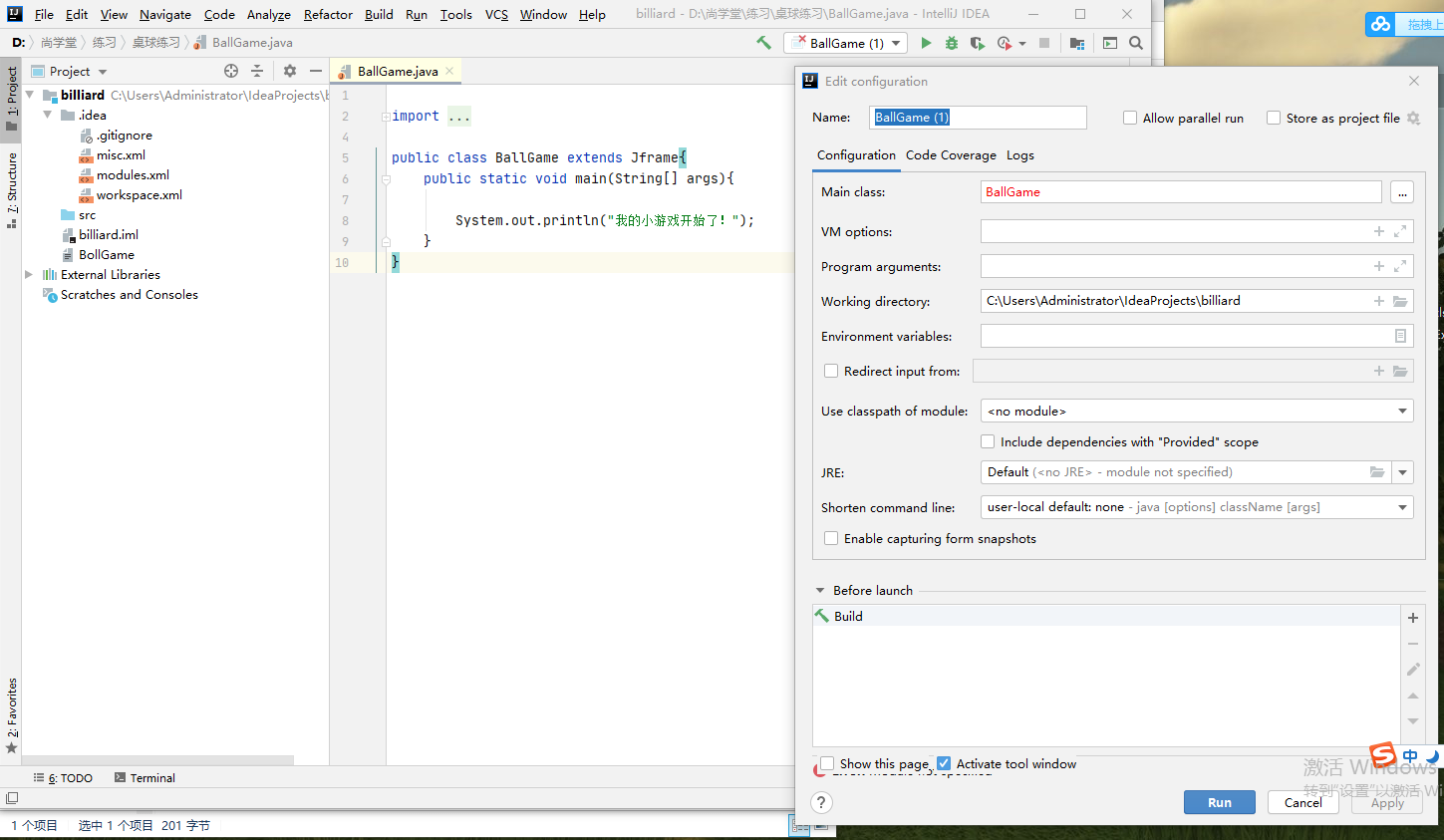1444x840 pixels.
Task: Run with coverage shield icon
Action: click(977, 43)
